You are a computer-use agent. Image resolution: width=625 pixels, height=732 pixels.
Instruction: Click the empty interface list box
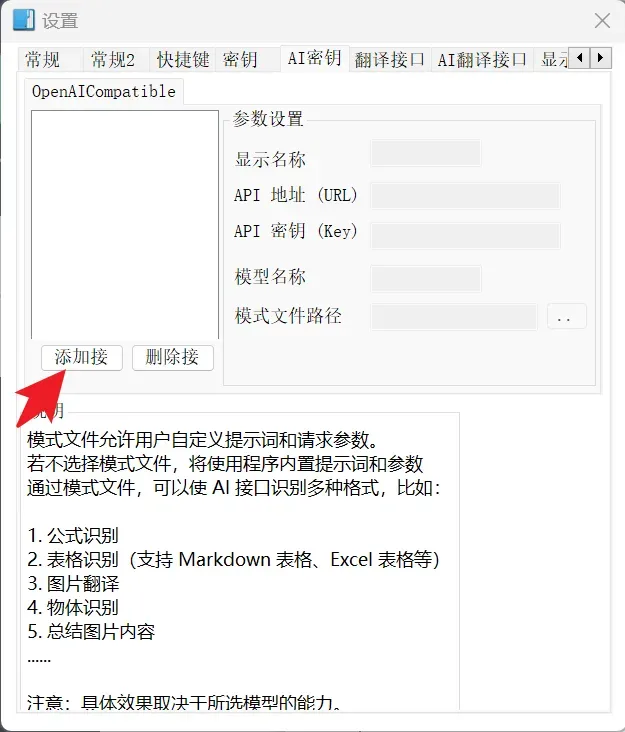[125, 225]
